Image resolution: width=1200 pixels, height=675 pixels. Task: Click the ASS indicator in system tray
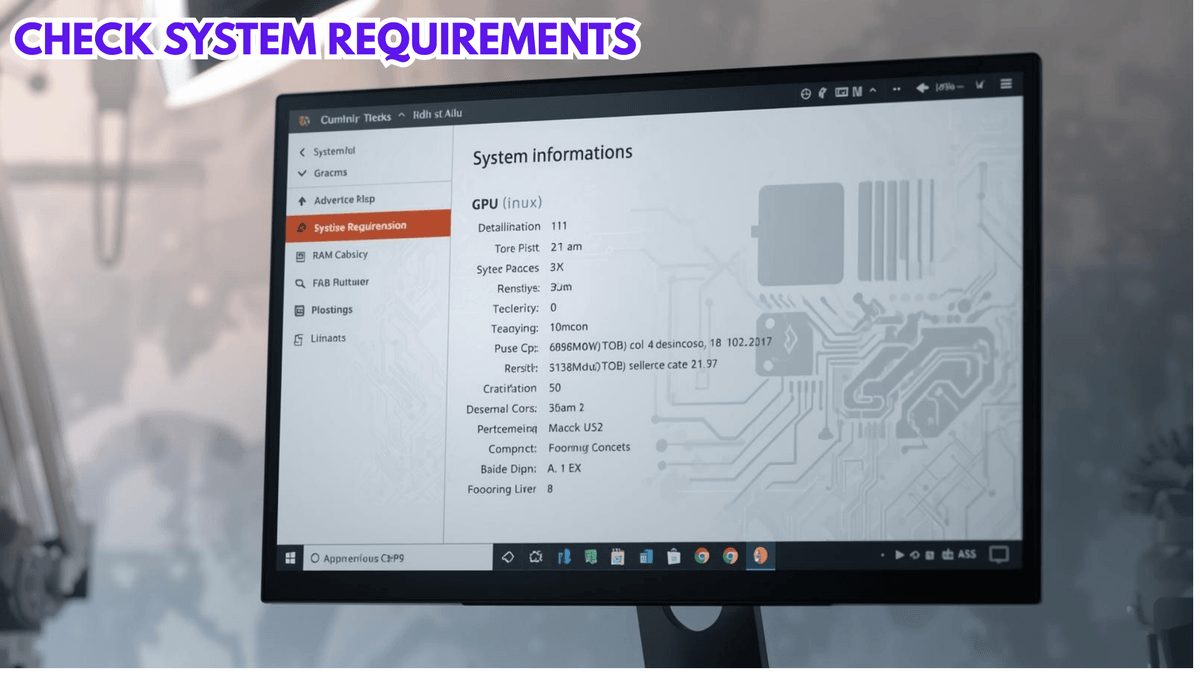(x=966, y=554)
